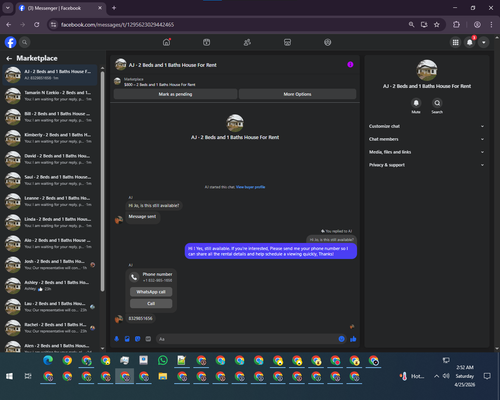Screen dimensions: 500x400
Task: Open File Explorer from the taskbar
Action: point(163,376)
